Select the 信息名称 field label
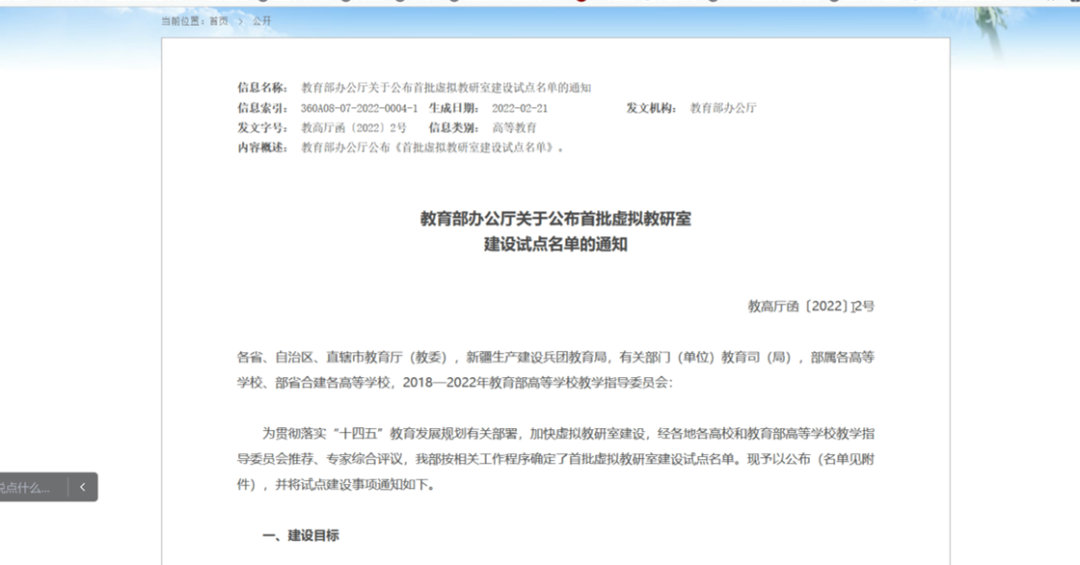Image resolution: width=1080 pixels, height=565 pixels. click(262, 88)
